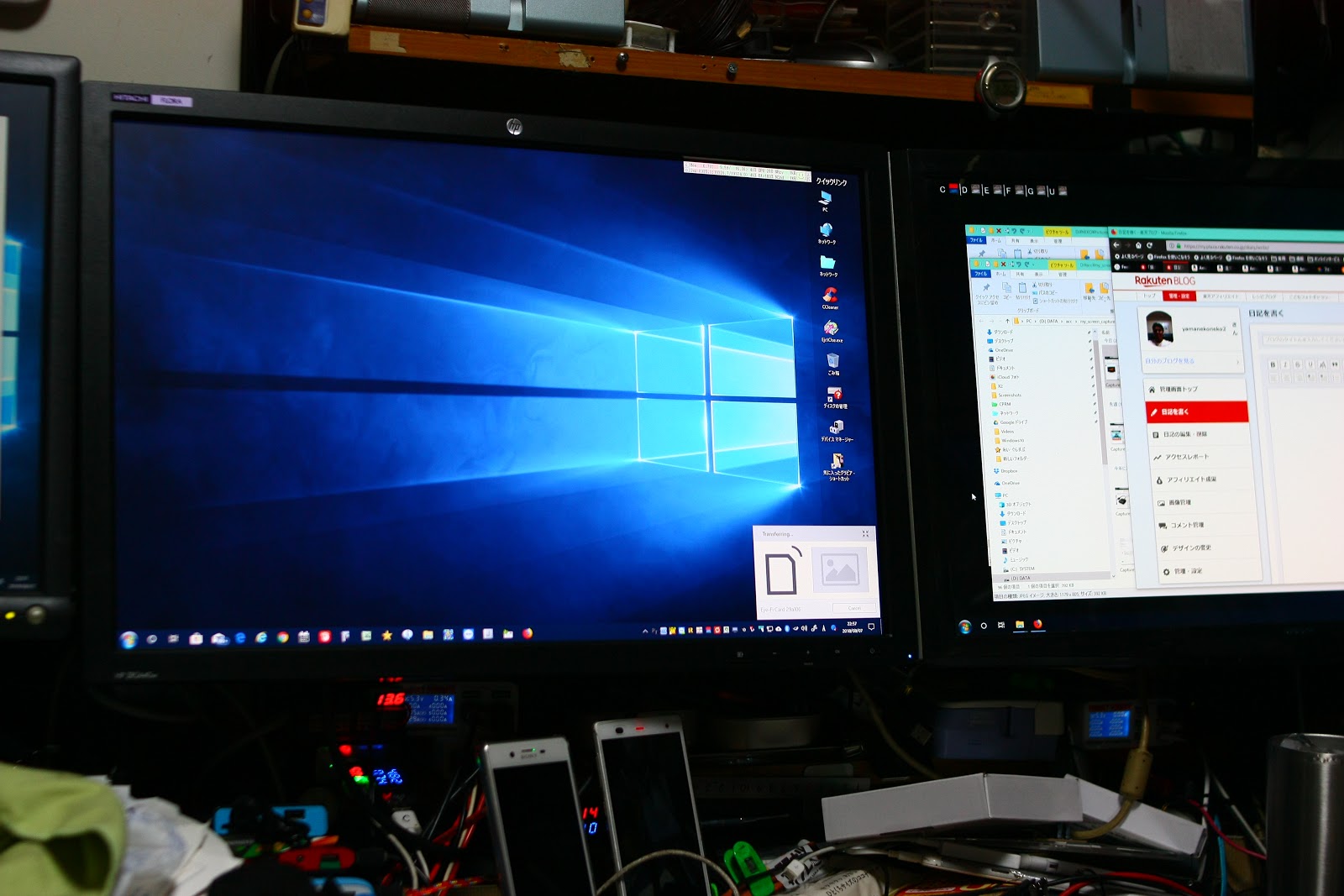1344x896 pixels.
Task: Select 日記を書く in Rakuten sidebar
Action: 1196,412
